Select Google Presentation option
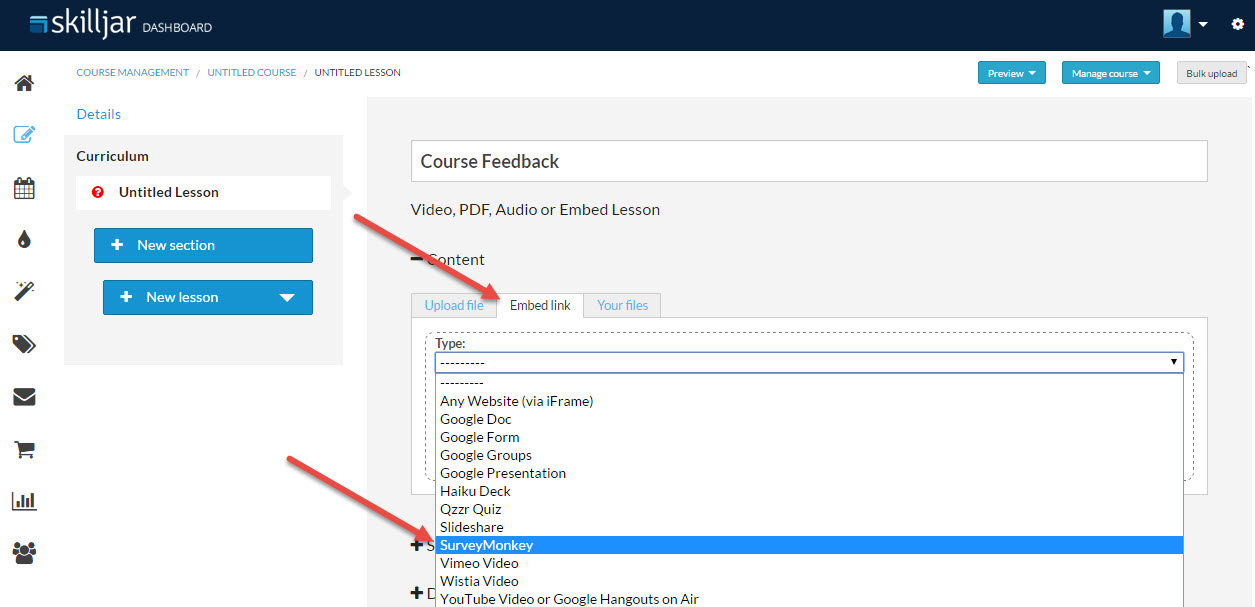 point(809,473)
